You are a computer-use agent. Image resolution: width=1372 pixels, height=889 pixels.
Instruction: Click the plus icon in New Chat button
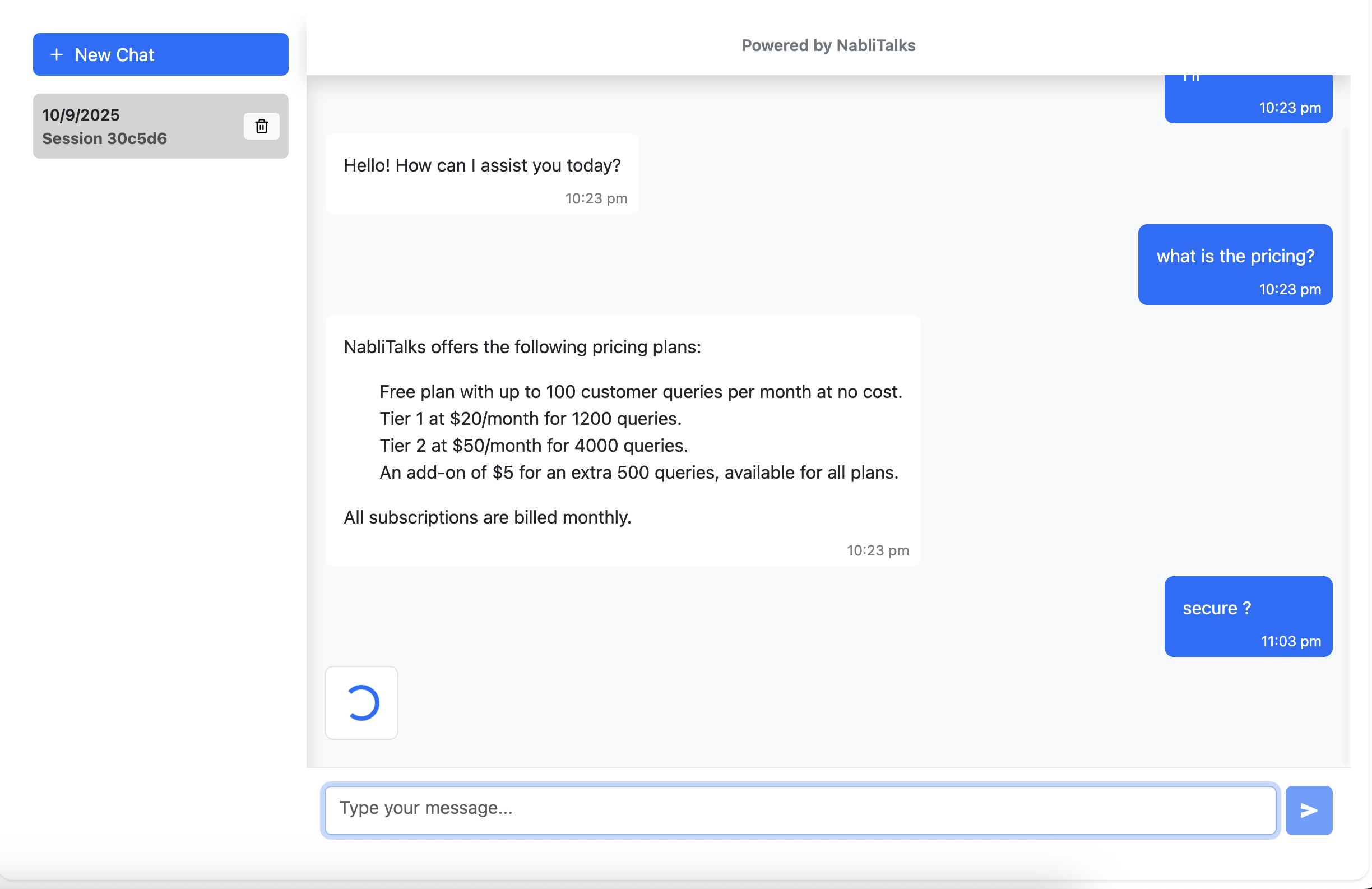(x=57, y=54)
